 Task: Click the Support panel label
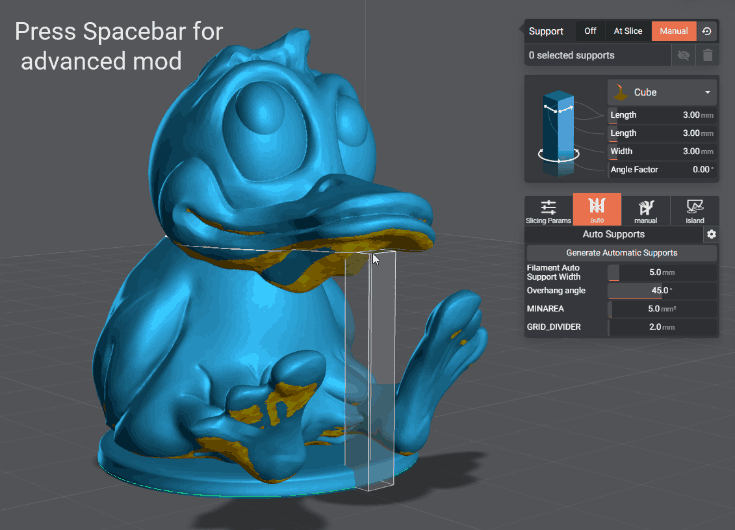point(546,31)
